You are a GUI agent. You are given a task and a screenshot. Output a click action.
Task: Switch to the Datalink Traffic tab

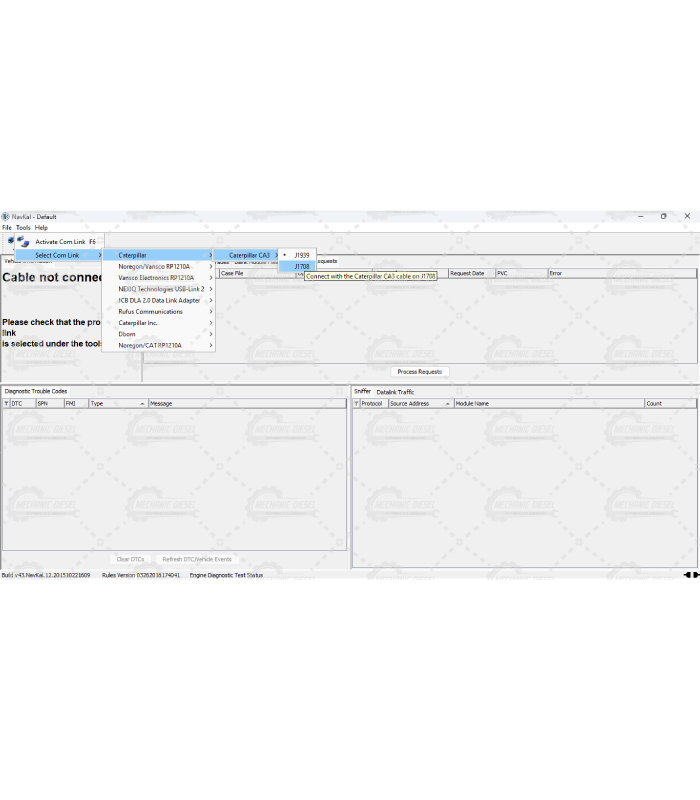point(395,392)
